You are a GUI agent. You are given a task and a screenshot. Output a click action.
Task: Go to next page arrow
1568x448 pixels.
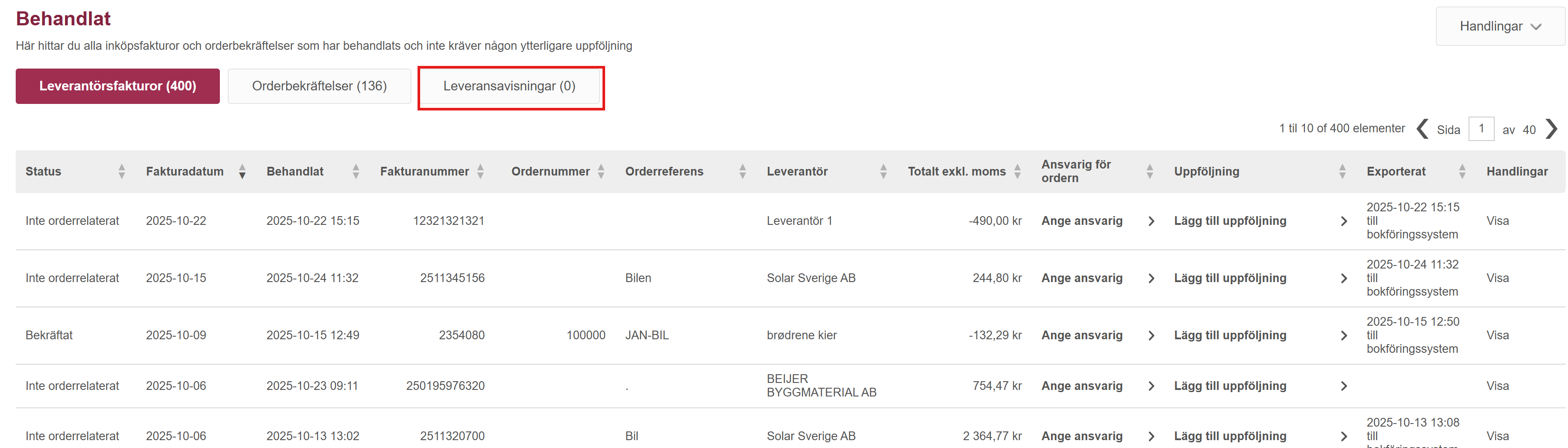pos(1551,129)
